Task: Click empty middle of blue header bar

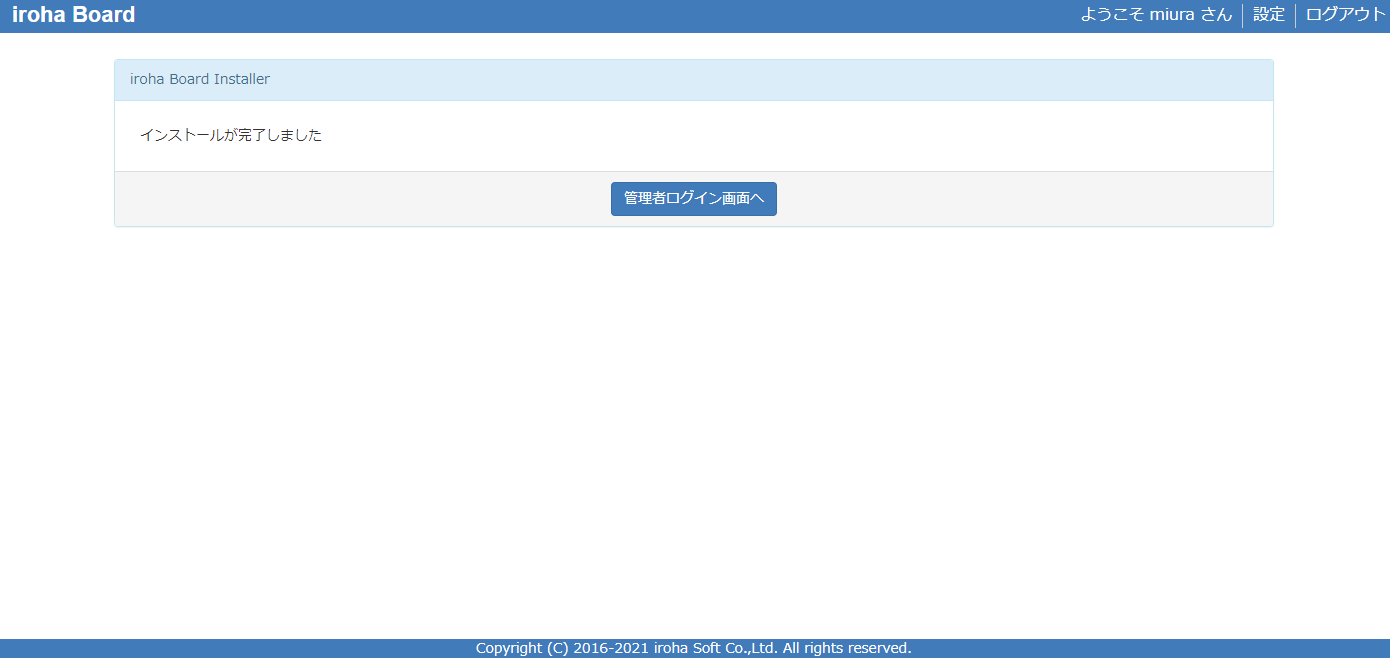Action: (x=600, y=15)
